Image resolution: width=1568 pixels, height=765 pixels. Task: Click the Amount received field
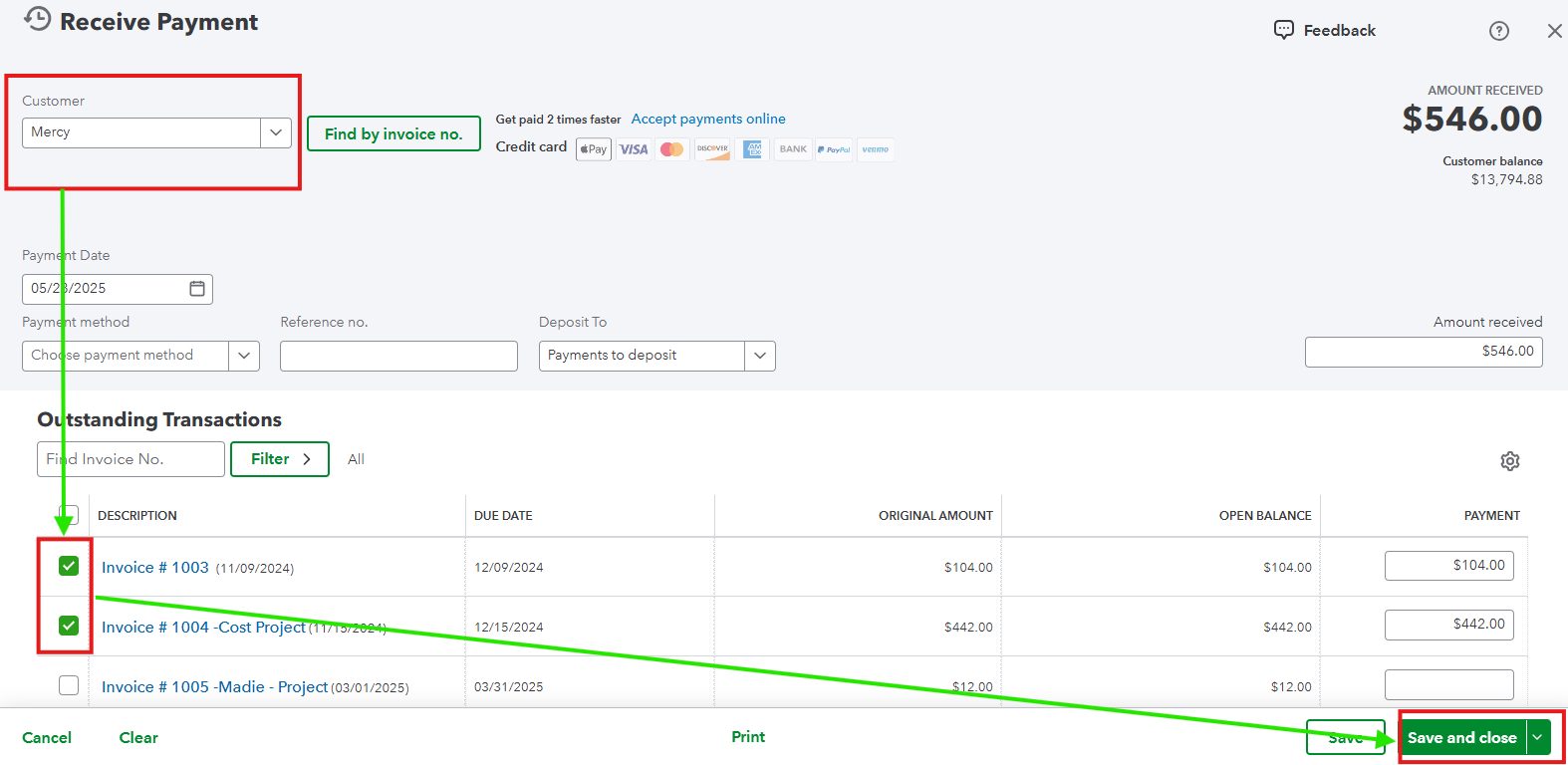(1424, 352)
